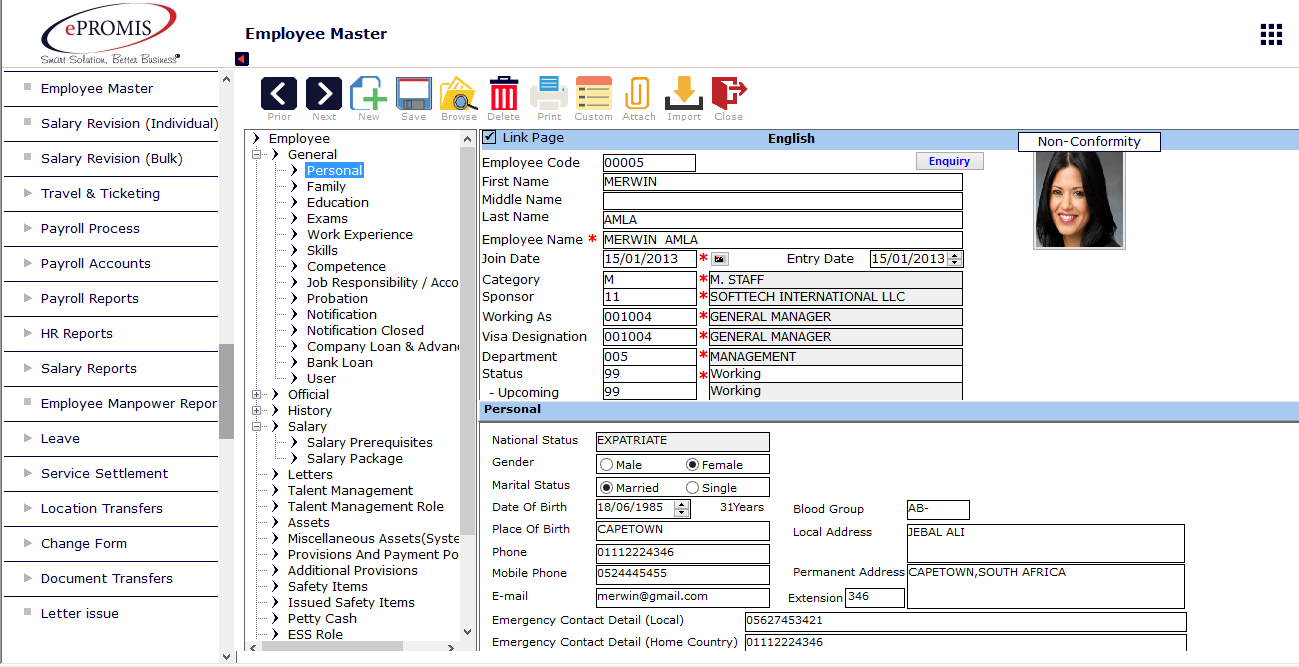Click the Enquiry button

click(x=948, y=161)
